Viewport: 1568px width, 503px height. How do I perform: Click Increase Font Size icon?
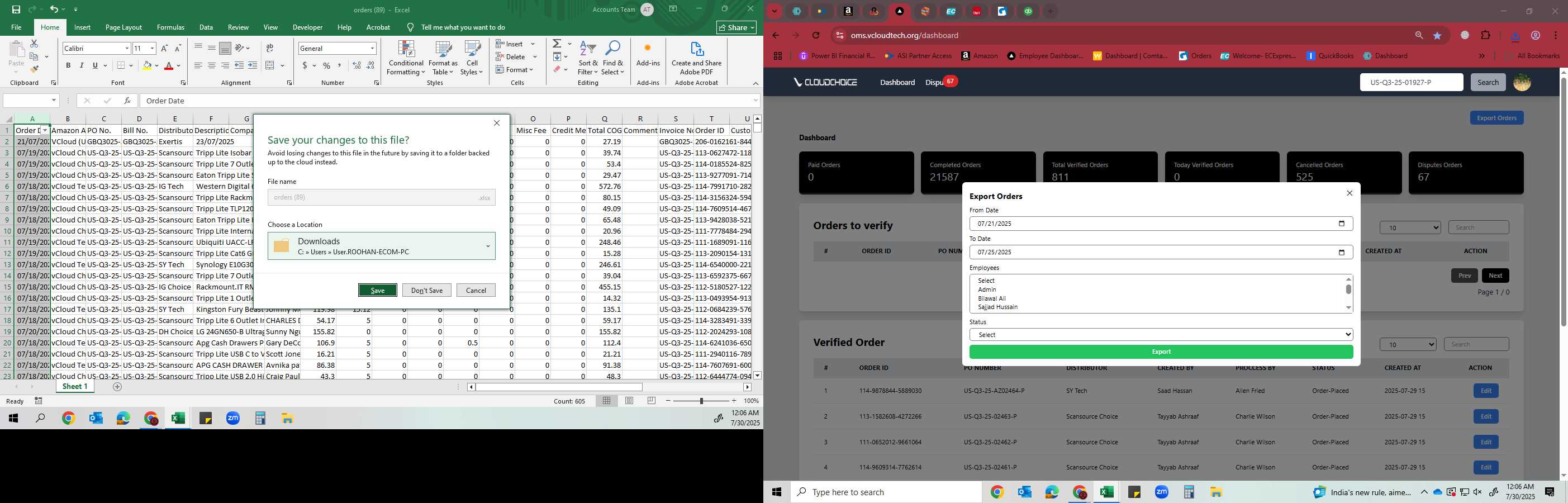[x=164, y=48]
